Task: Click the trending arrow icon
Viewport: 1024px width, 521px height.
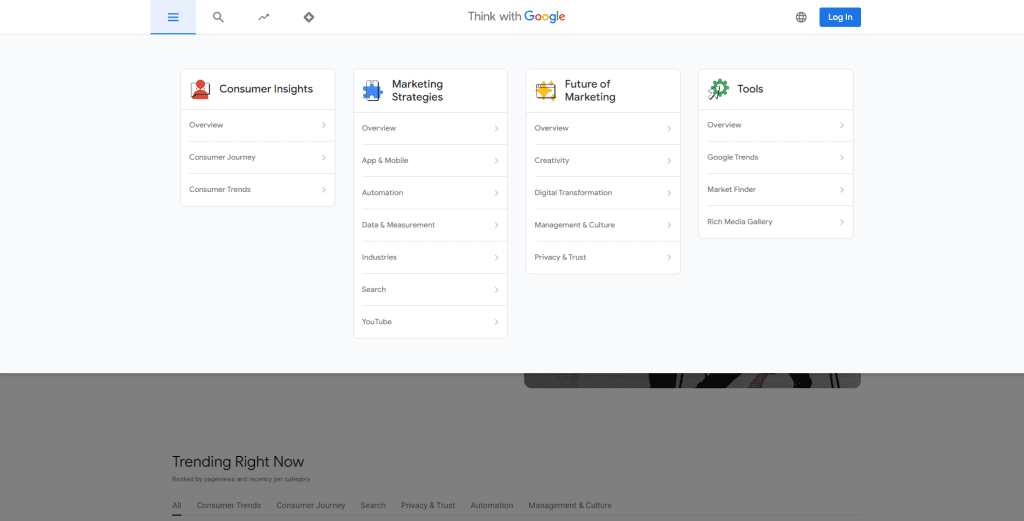Action: (x=264, y=17)
